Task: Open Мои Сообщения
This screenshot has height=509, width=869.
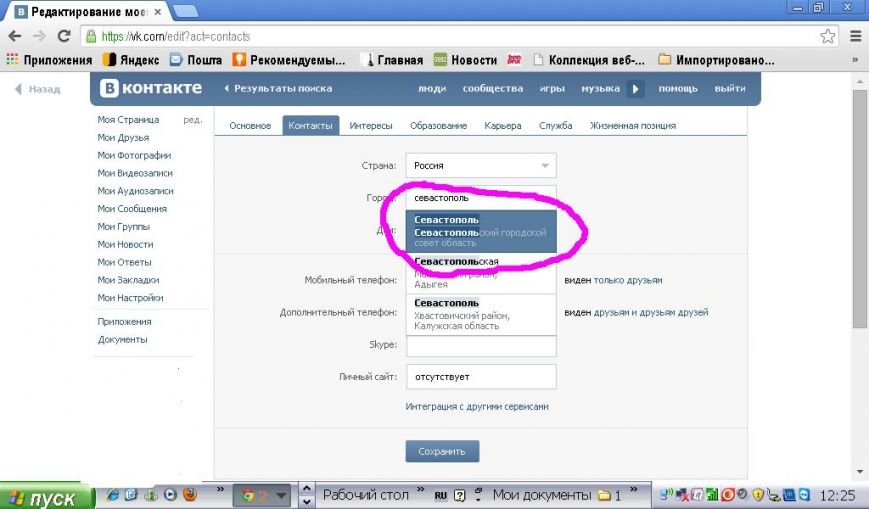Action: tap(132, 208)
